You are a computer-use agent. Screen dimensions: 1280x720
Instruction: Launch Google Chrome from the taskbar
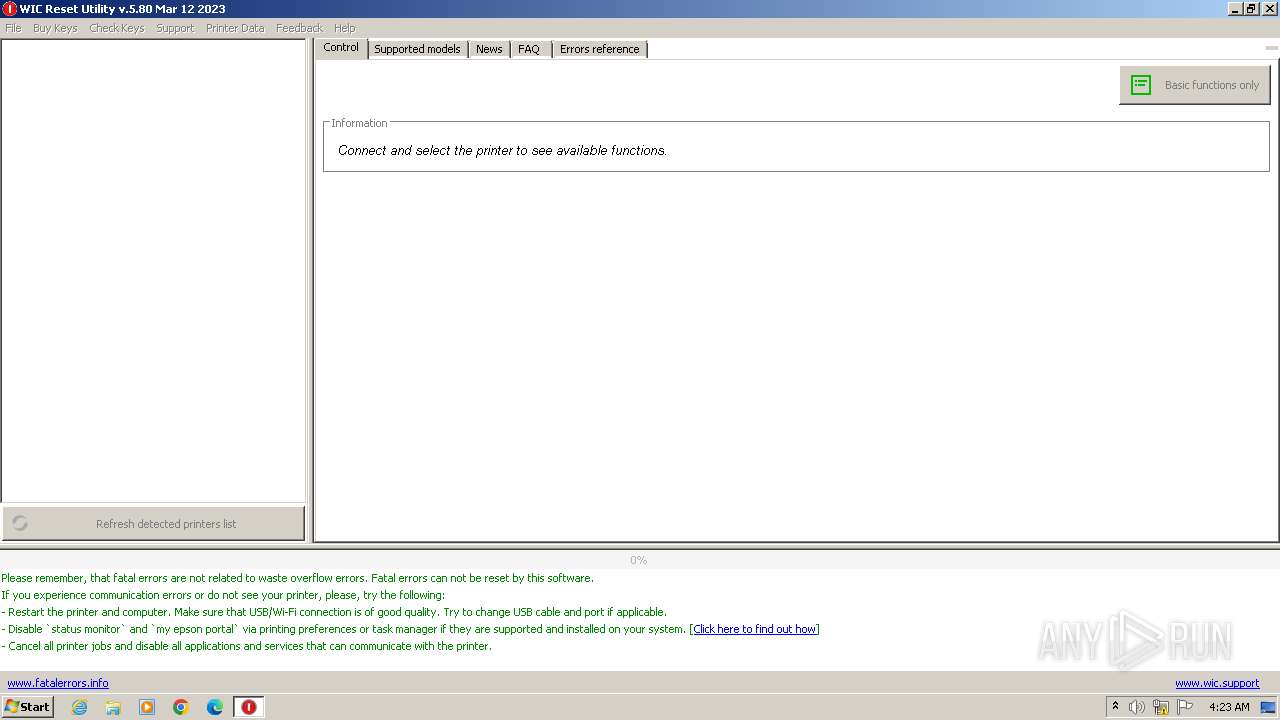click(181, 707)
